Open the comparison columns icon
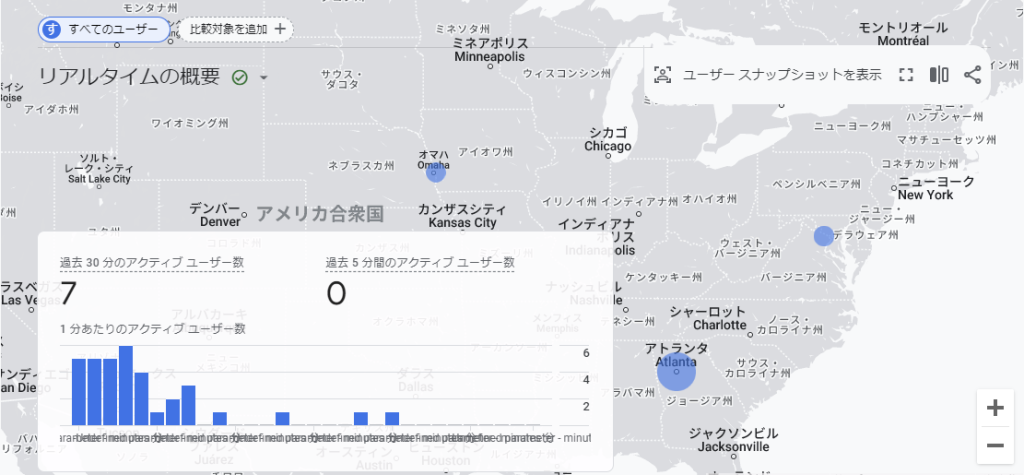This screenshot has height=475, width=1024. tap(939, 75)
